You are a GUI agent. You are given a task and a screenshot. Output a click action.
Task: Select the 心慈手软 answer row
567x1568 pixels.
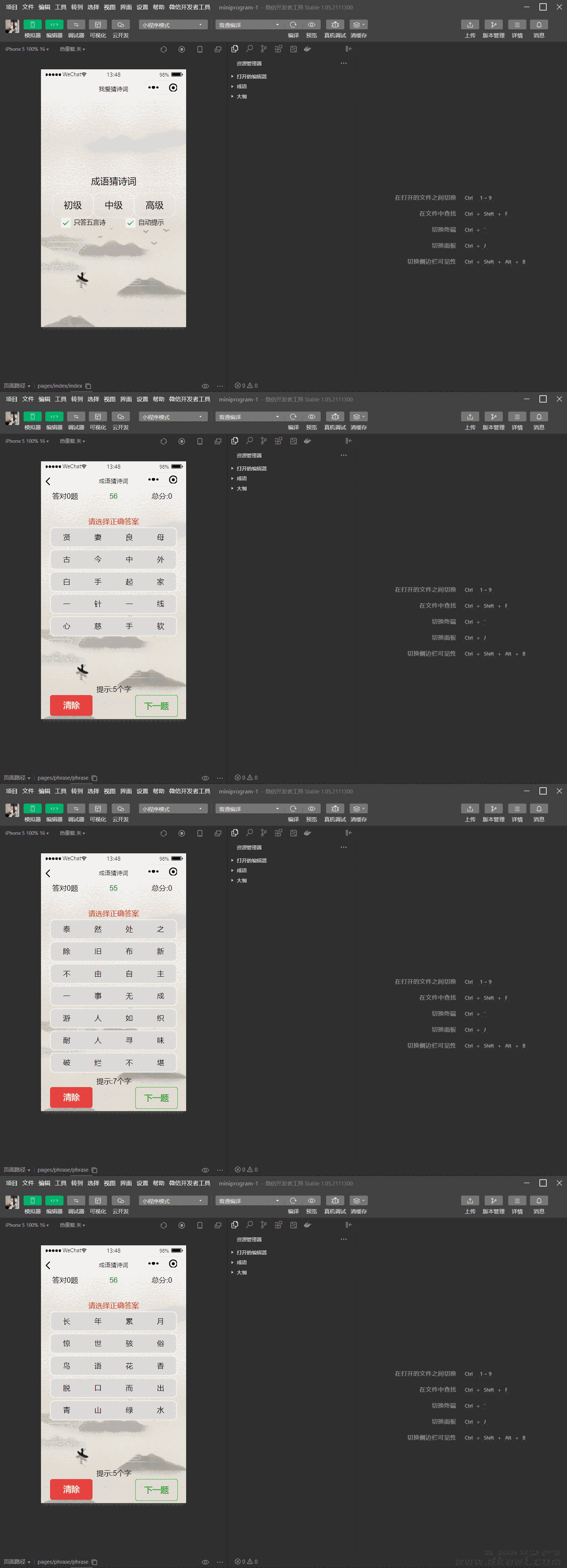[114, 626]
